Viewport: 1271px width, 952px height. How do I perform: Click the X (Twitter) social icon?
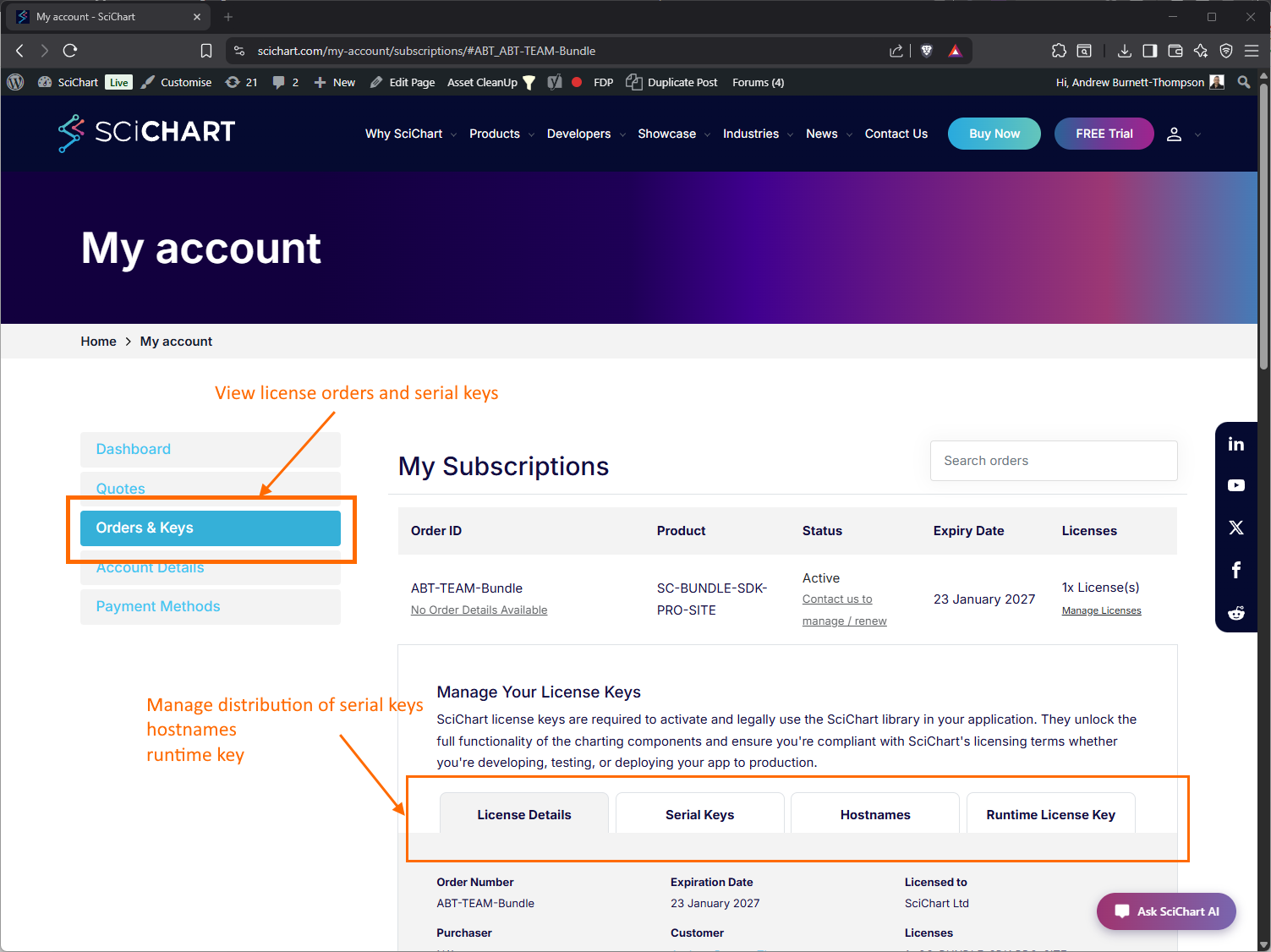pyautogui.click(x=1235, y=528)
